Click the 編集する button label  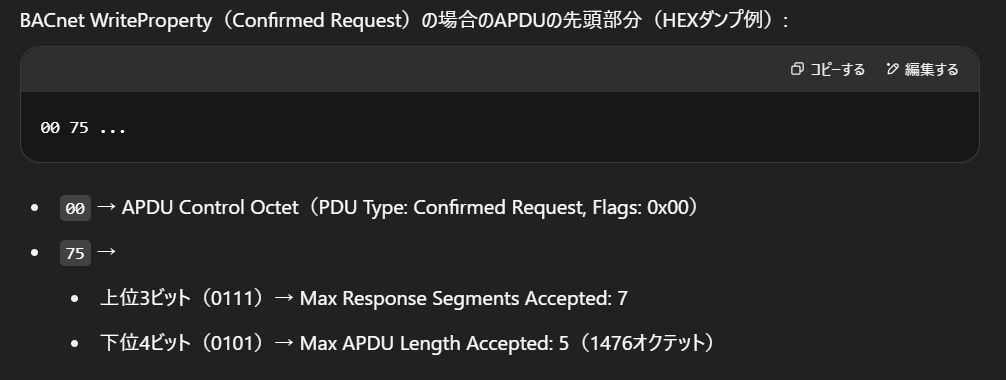(932, 69)
